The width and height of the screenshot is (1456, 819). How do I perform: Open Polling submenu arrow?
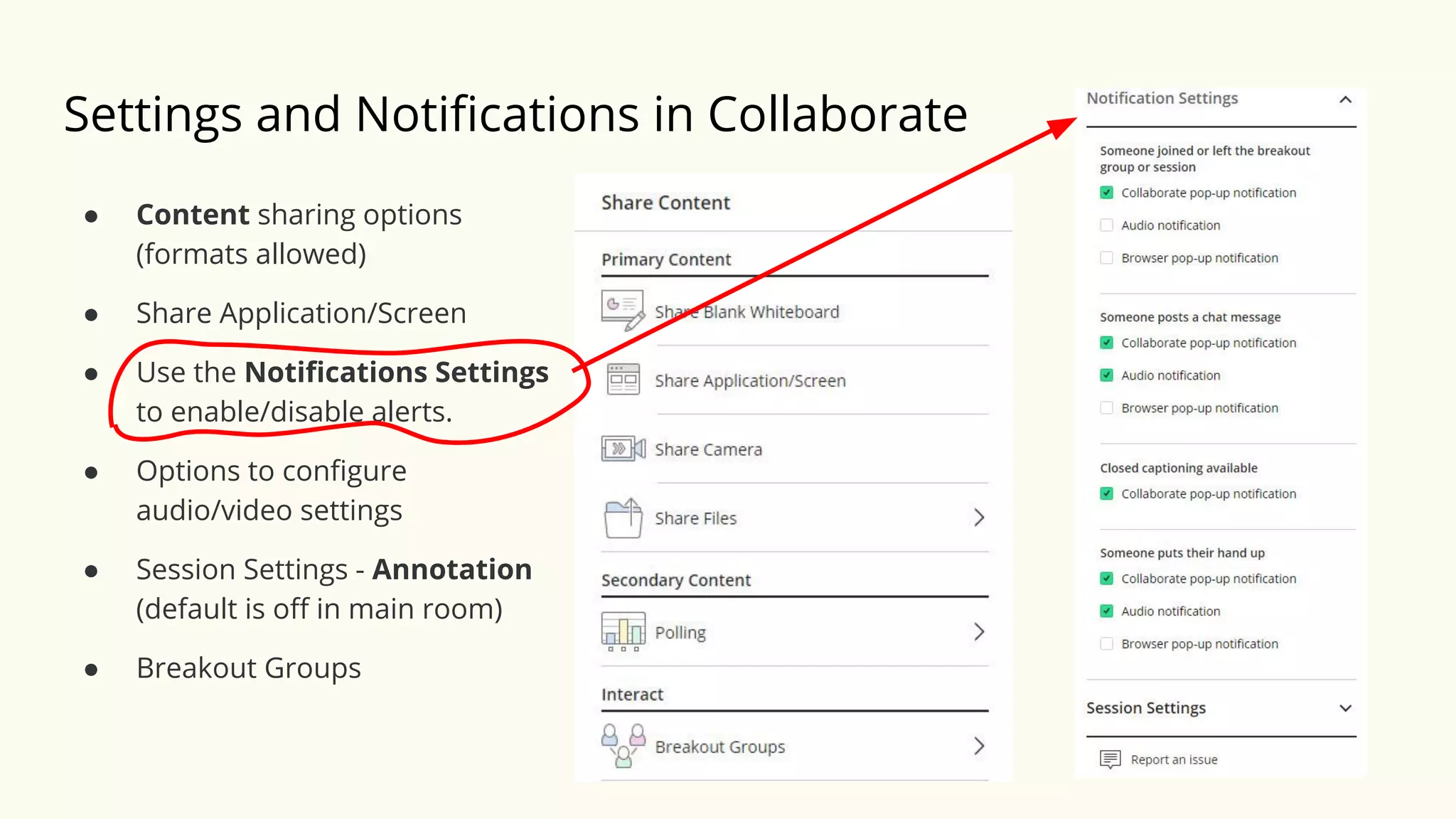pos(979,631)
